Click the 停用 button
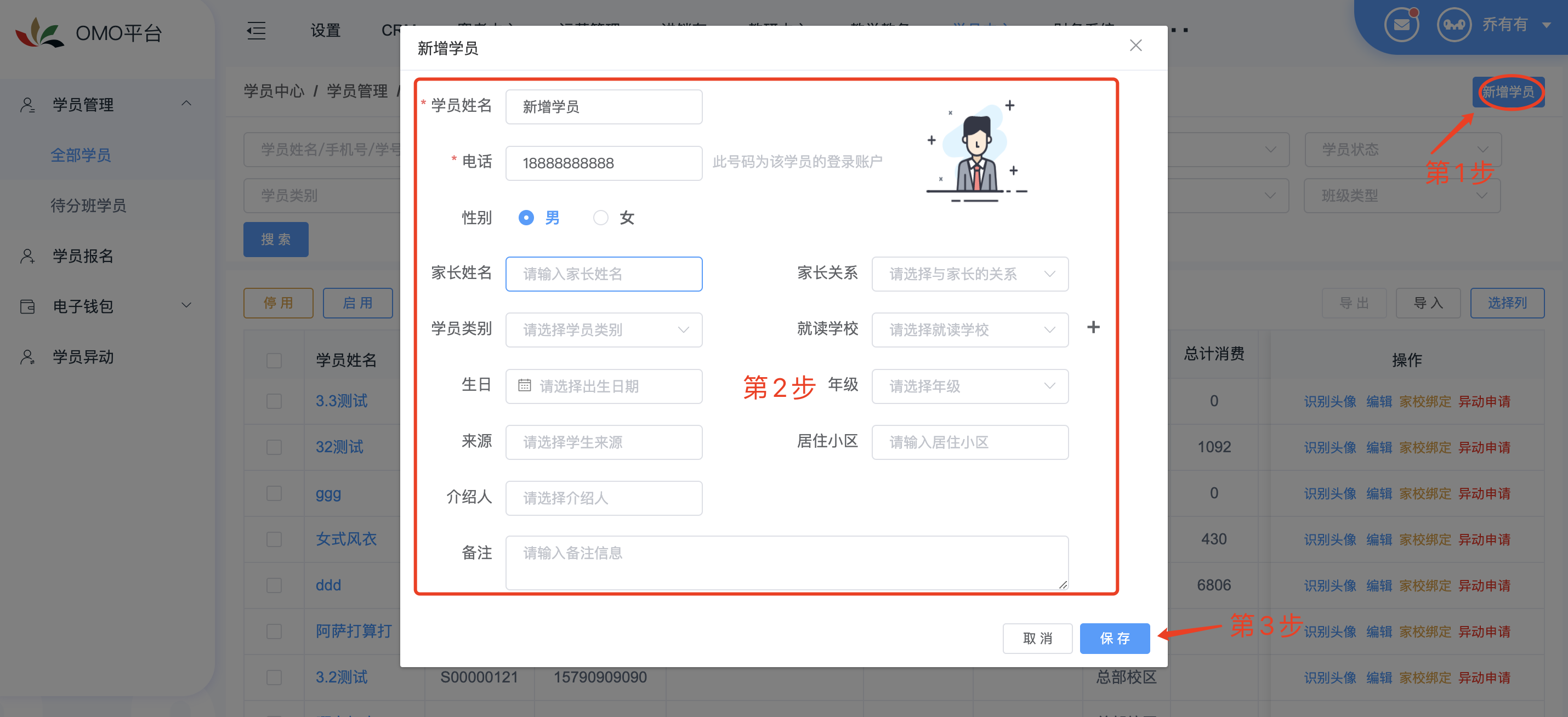 coord(278,303)
